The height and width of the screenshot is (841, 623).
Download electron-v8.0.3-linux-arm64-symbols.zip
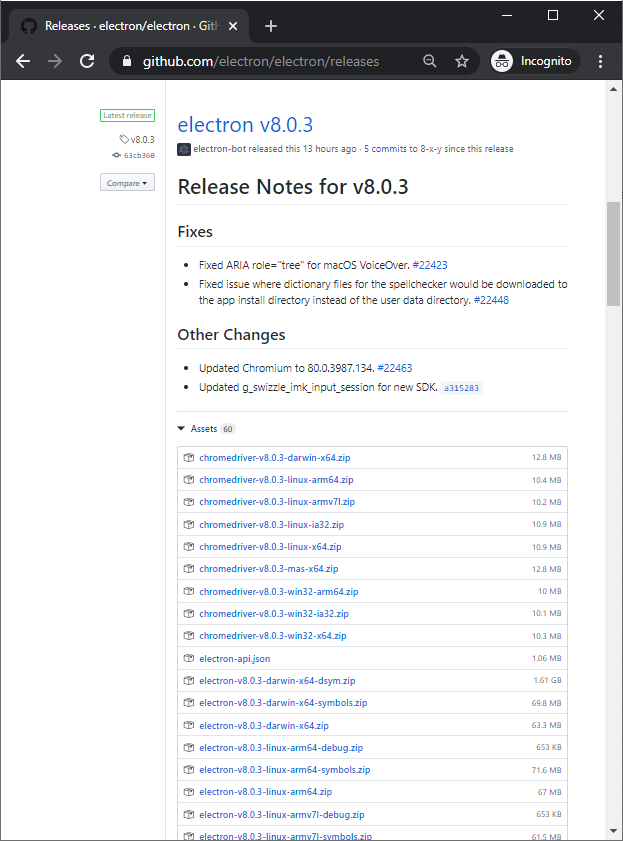[x=285, y=770]
